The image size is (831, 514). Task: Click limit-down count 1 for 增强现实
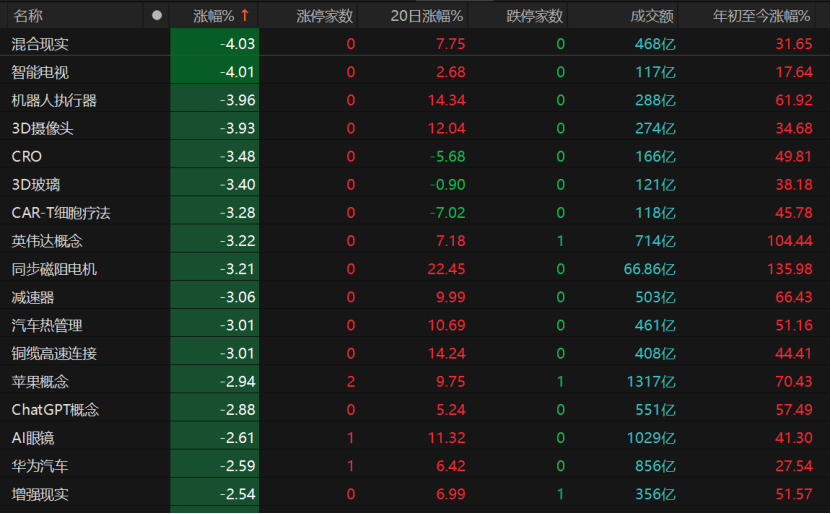[560, 494]
